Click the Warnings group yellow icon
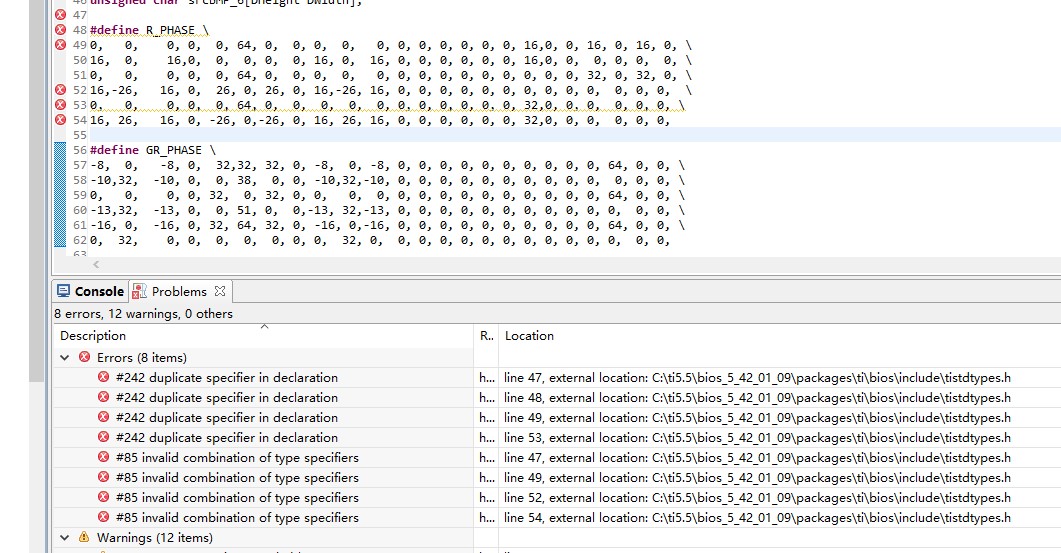The height and width of the screenshot is (553, 1061). pyautogui.click(x=84, y=537)
